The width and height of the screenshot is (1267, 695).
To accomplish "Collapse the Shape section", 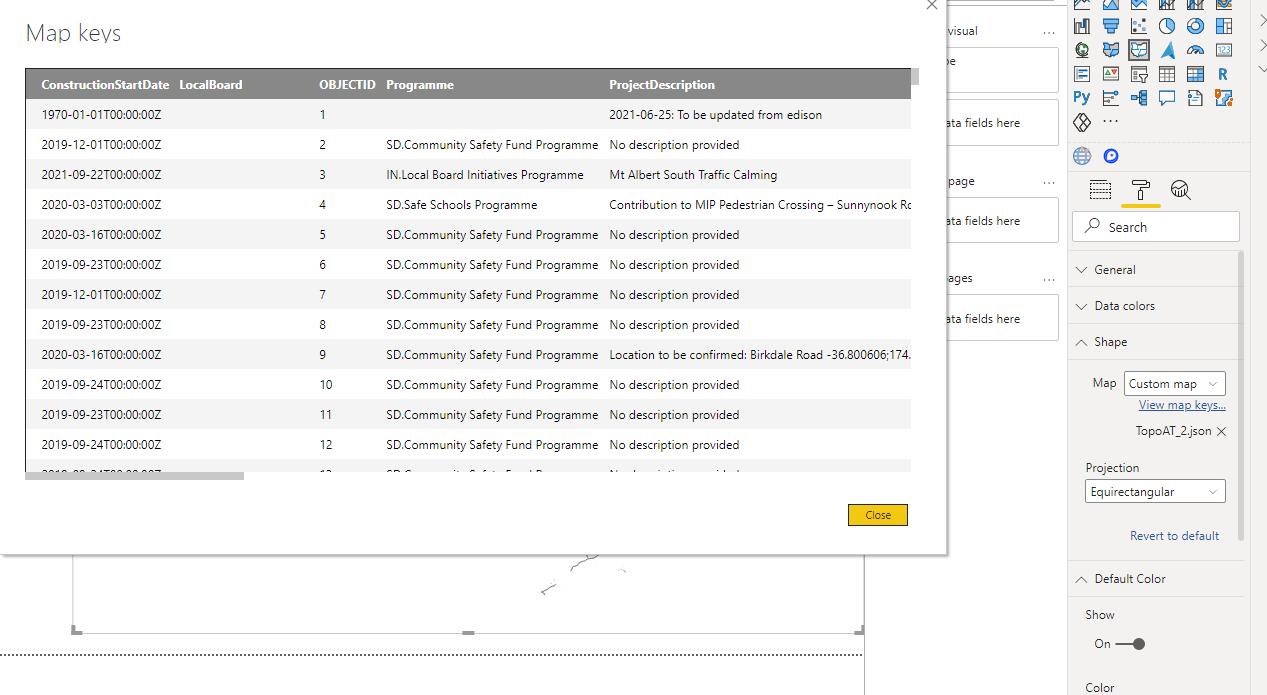I will [1154, 342].
